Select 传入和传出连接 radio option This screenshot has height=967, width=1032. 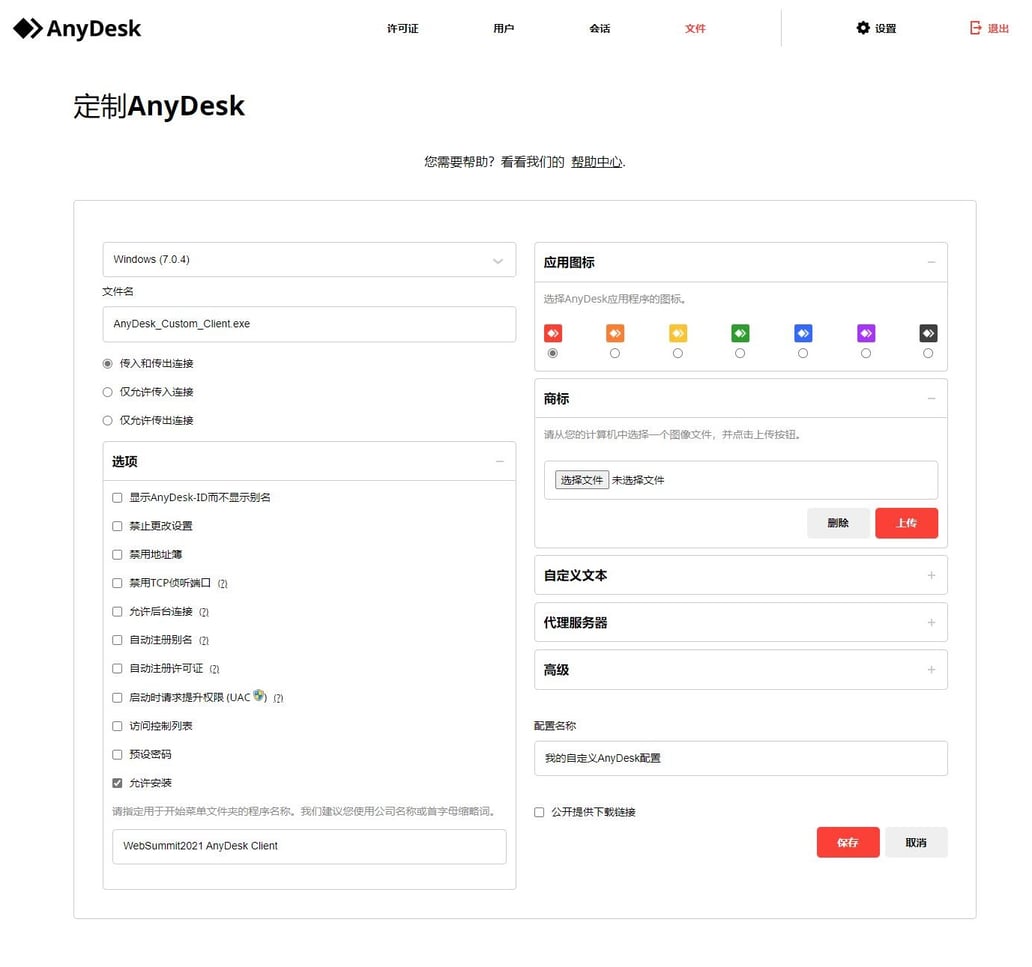pos(107,363)
